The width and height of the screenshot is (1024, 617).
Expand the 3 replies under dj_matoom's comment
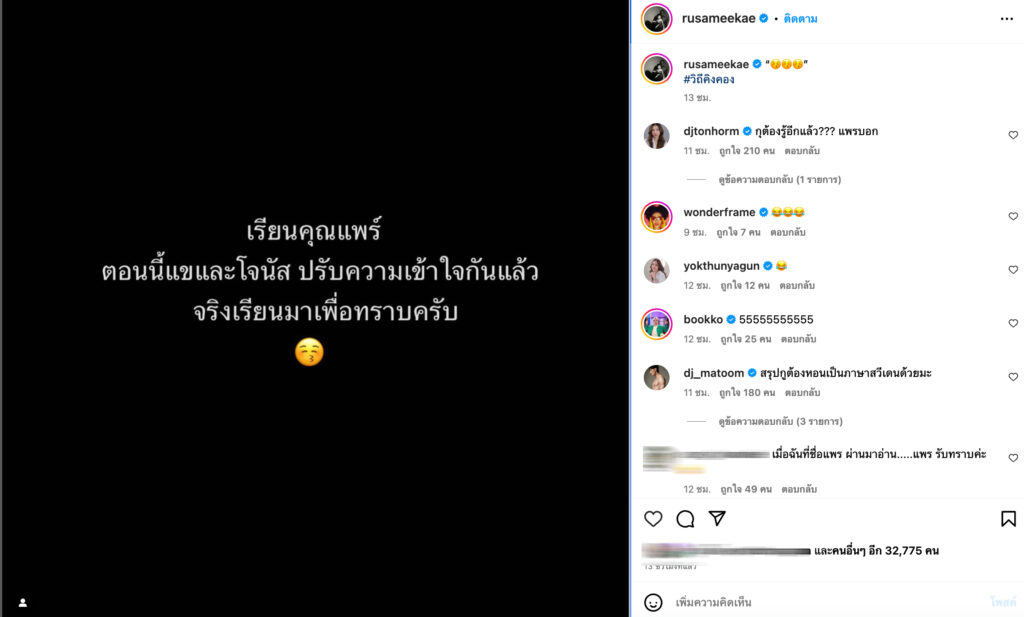tap(780, 422)
